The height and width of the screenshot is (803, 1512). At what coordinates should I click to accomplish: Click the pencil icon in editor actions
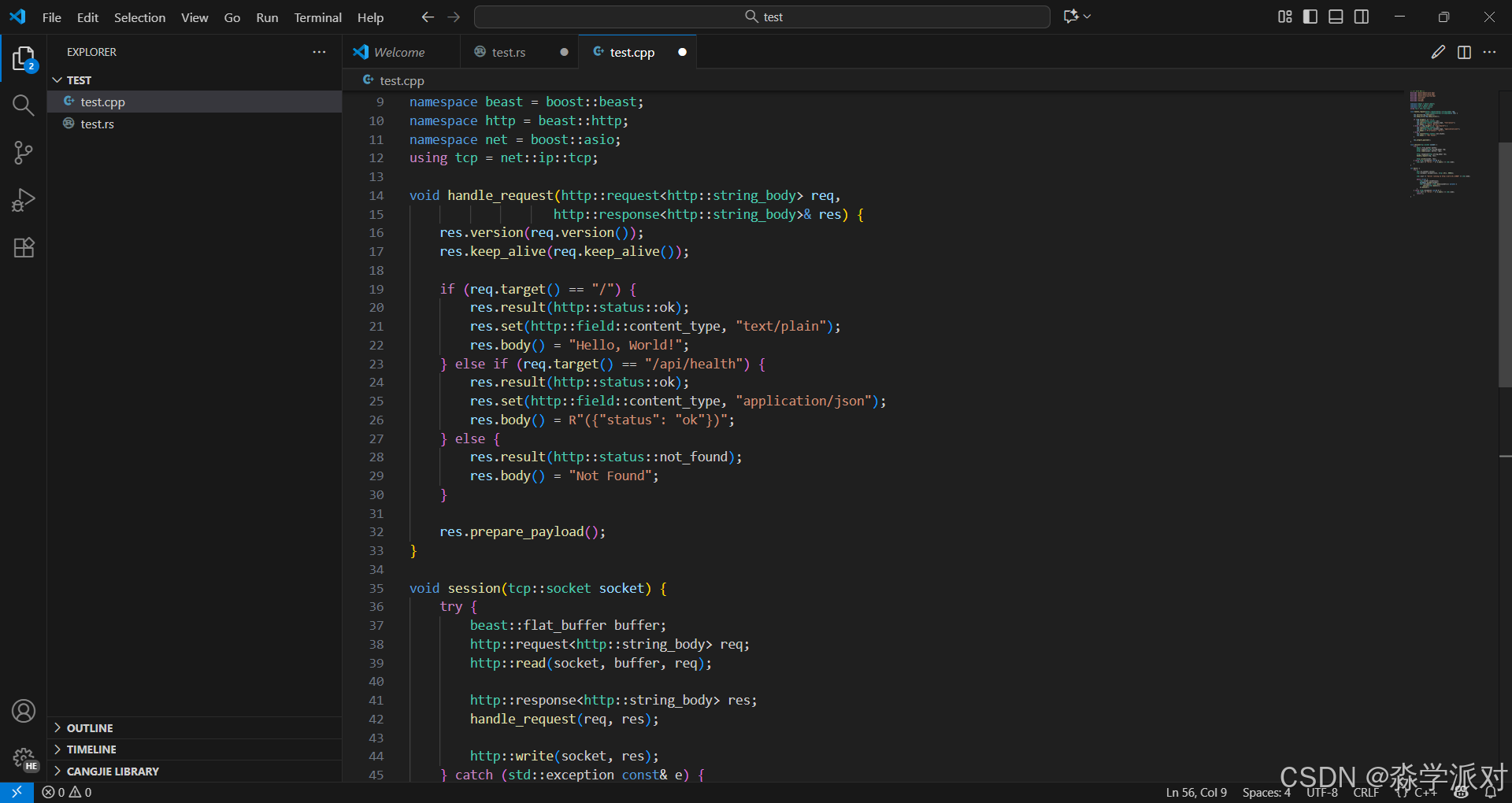tap(1438, 52)
